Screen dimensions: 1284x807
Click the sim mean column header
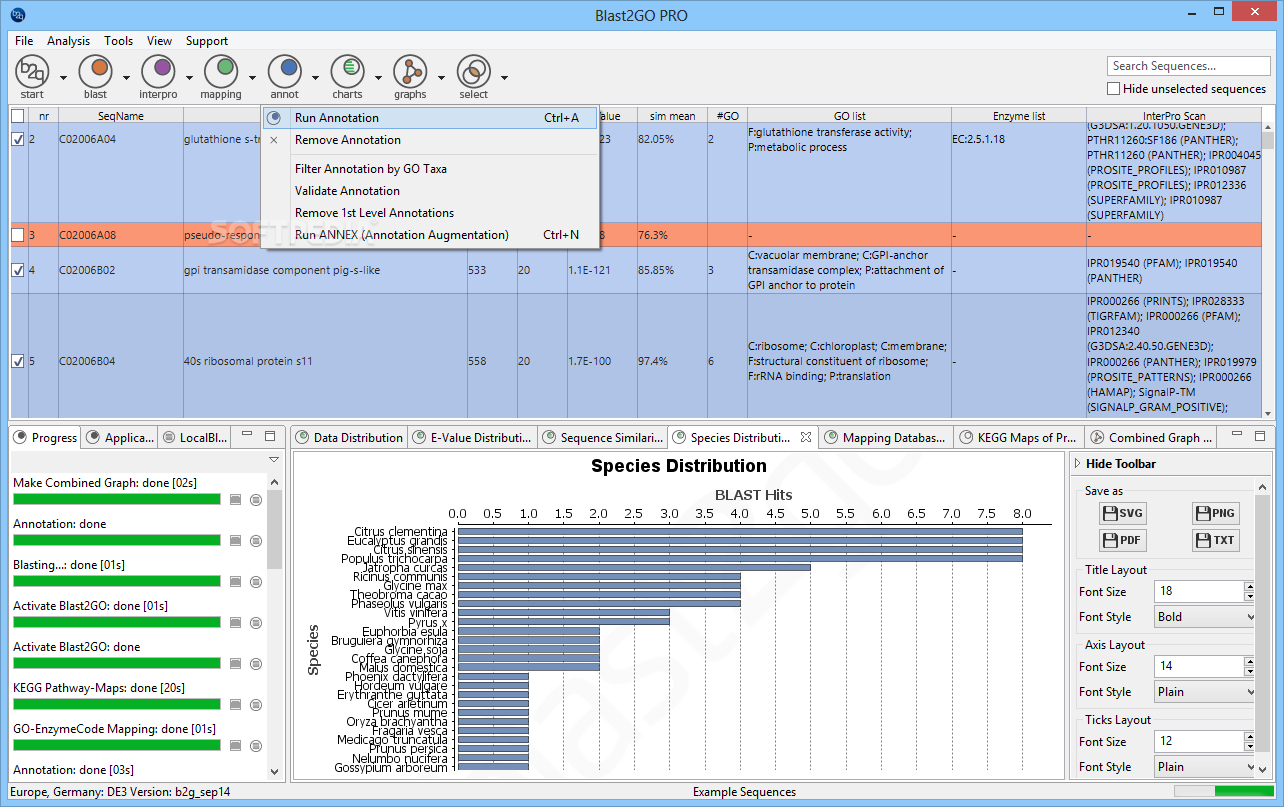click(672, 116)
